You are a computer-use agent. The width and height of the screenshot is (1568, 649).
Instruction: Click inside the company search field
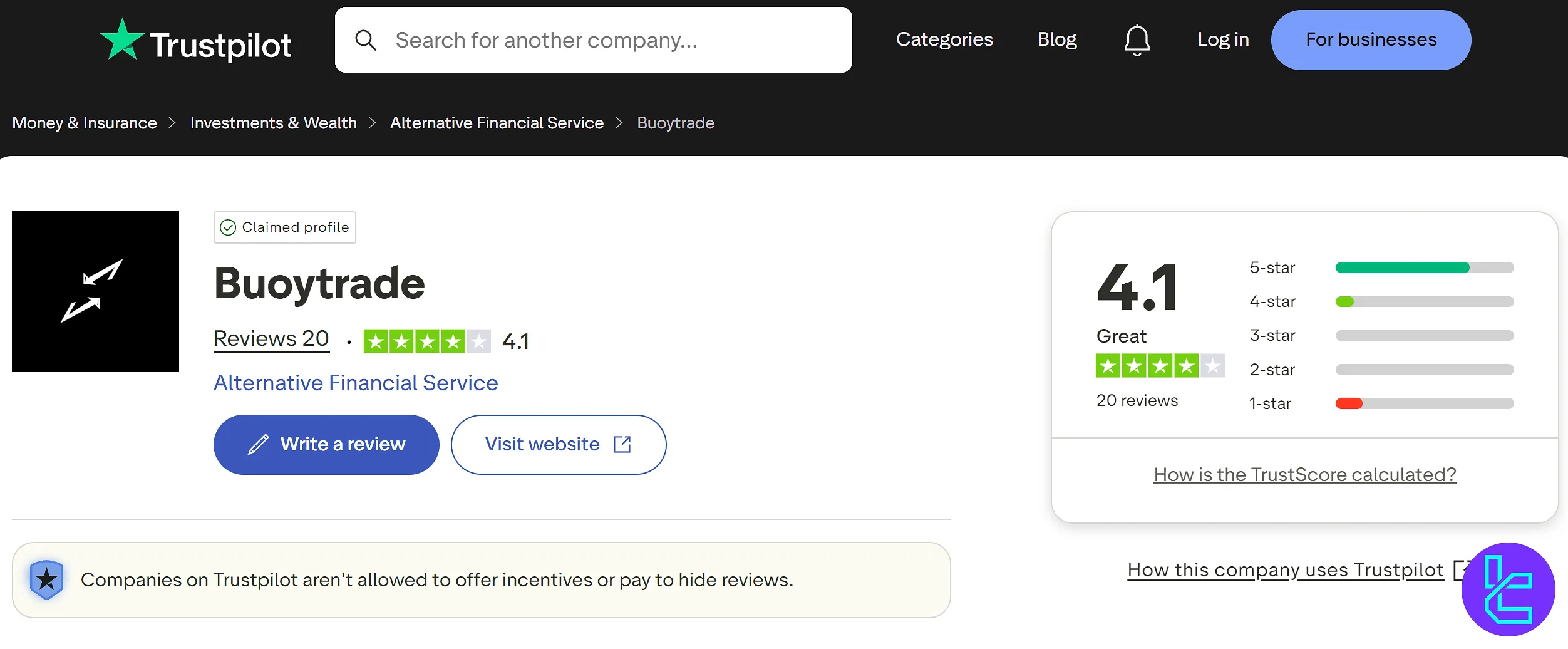coord(594,39)
